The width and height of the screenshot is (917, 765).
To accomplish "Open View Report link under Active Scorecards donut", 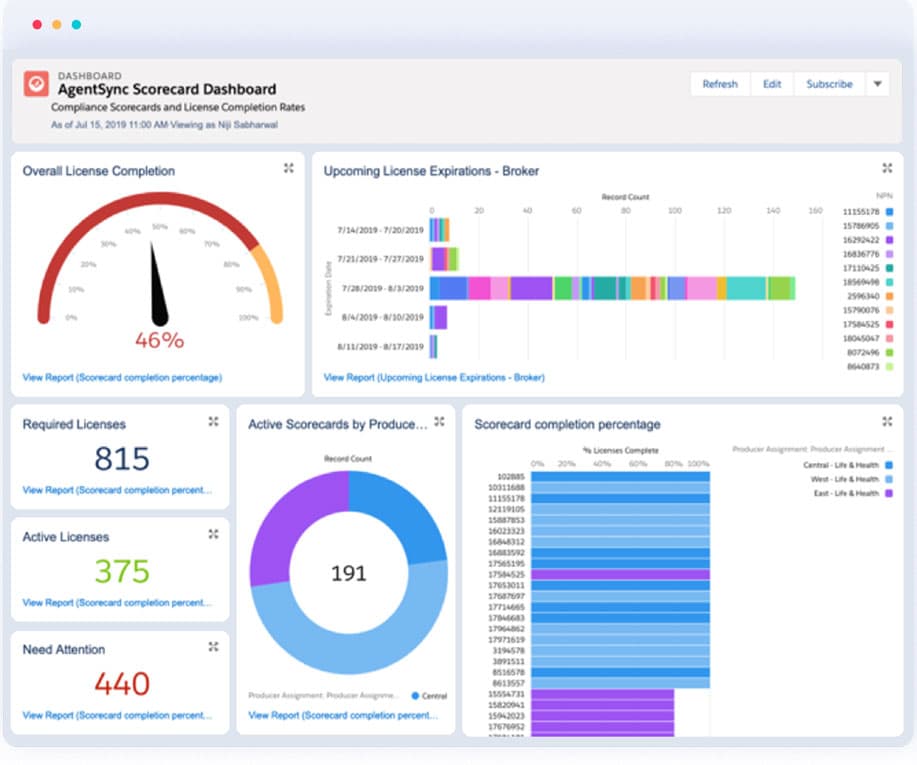I will point(343,715).
